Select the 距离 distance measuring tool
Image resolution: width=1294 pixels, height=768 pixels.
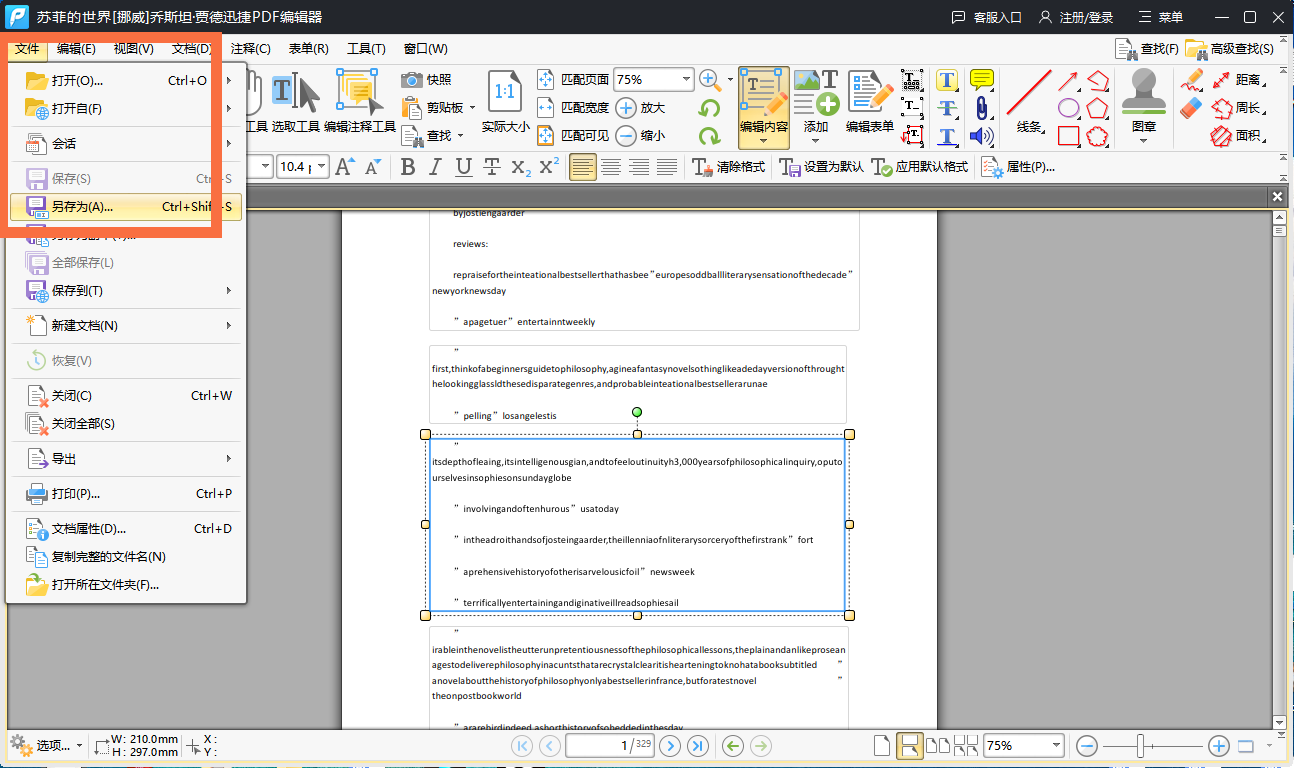coord(1238,80)
